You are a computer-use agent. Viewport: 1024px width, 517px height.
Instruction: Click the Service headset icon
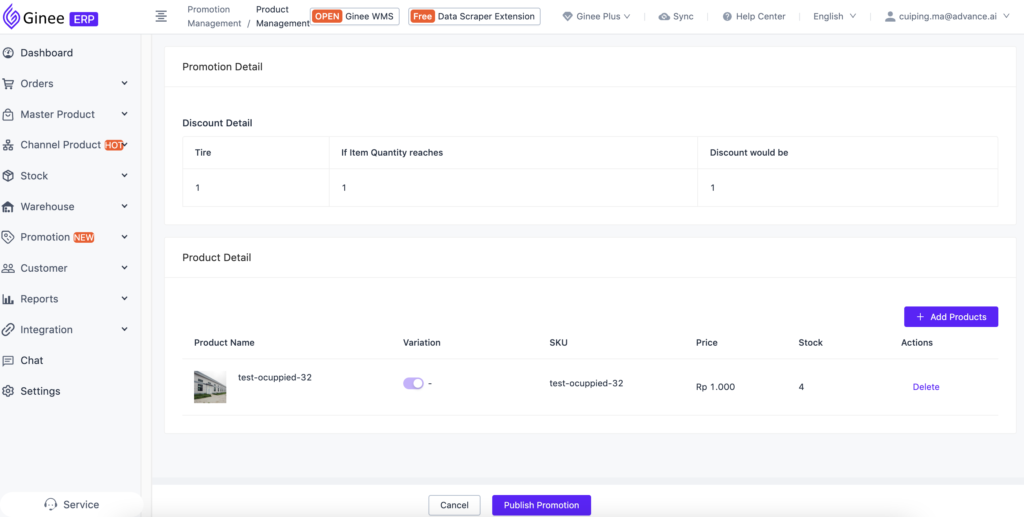tap(50, 504)
